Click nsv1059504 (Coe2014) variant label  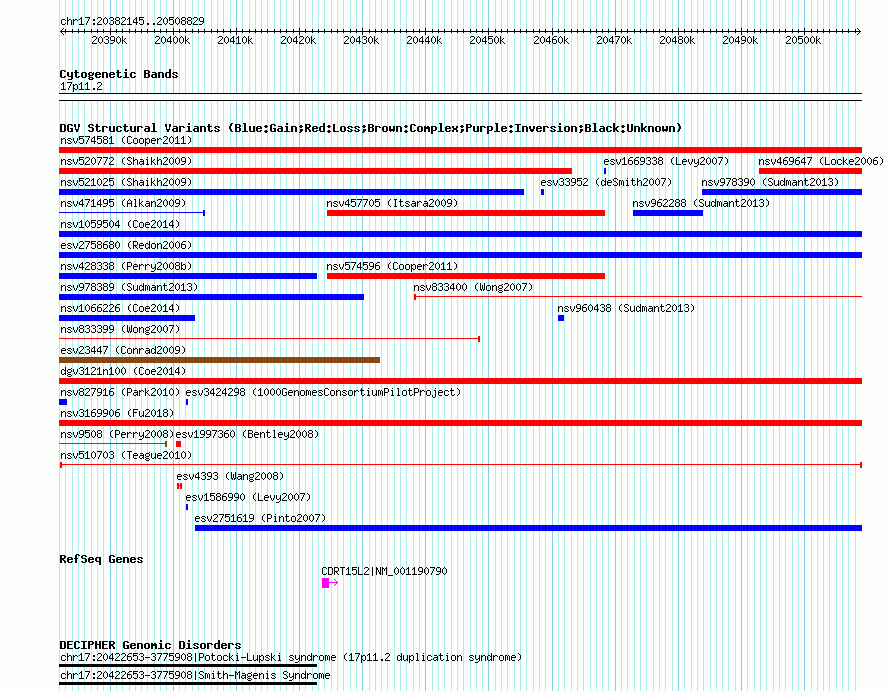(x=120, y=224)
